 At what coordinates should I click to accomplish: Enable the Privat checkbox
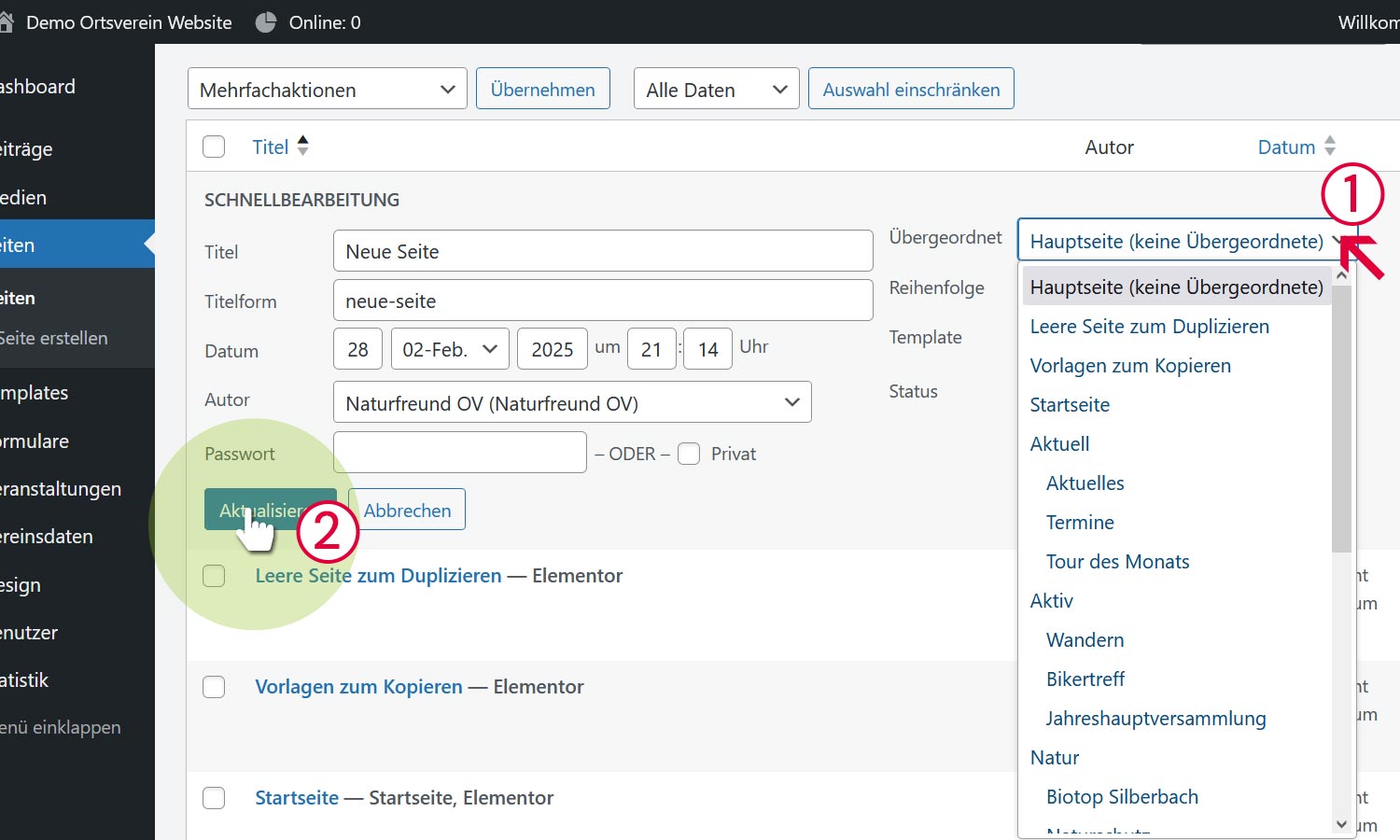pyautogui.click(x=689, y=454)
